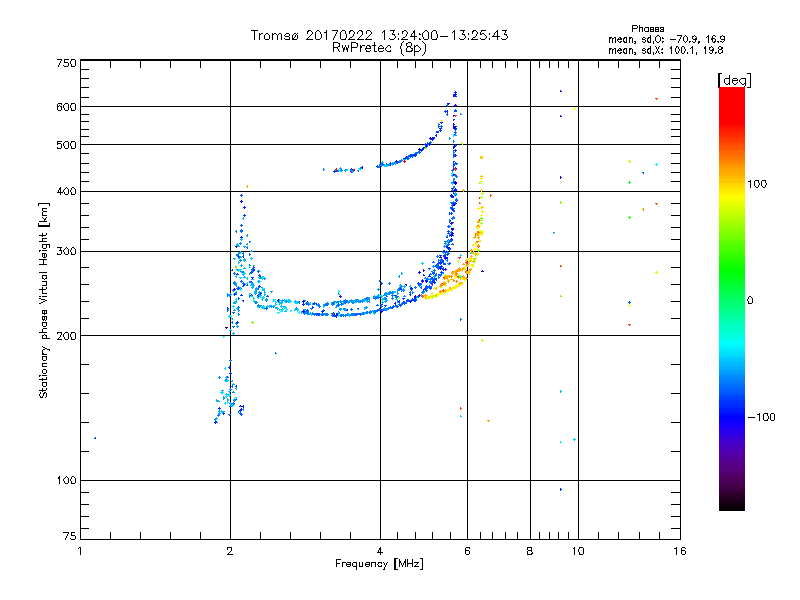Click the x-axis '10' tick label
The image size is (800, 600).
click(578, 551)
